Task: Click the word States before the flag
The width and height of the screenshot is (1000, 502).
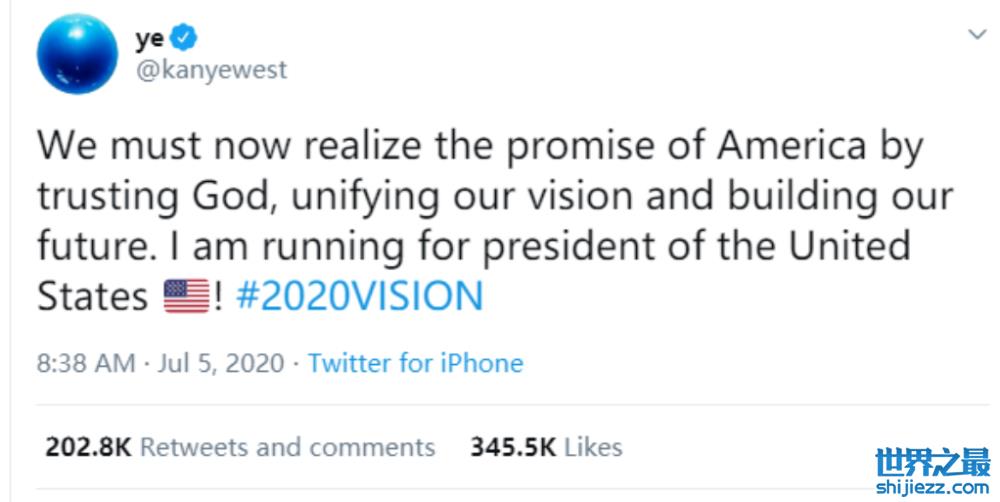Action: pyautogui.click(x=93, y=296)
